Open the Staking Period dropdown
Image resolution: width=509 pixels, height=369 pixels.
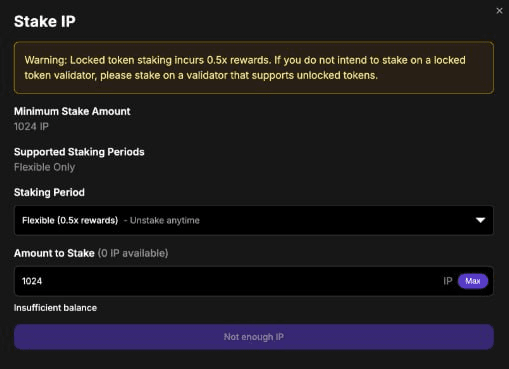pos(254,220)
